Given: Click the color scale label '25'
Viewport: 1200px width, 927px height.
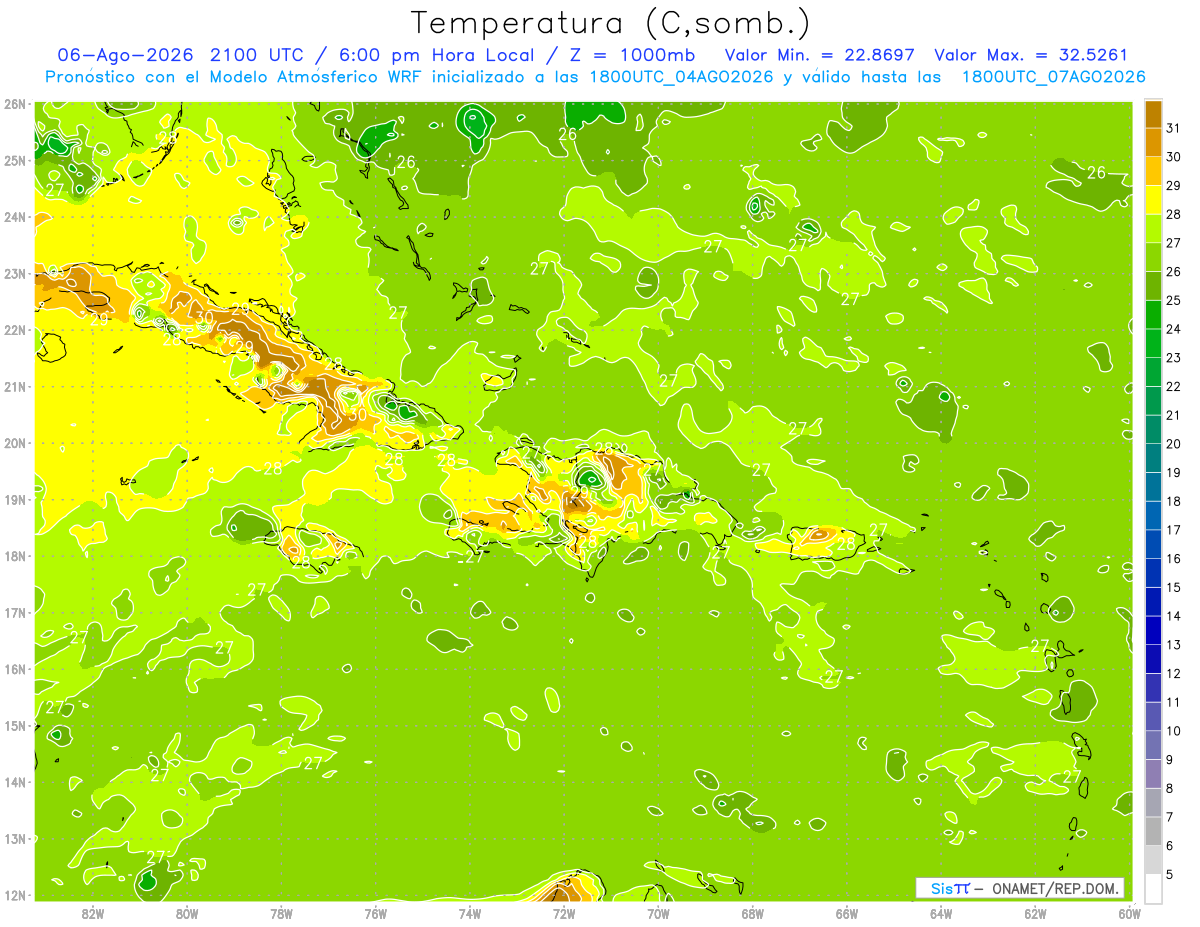Looking at the screenshot, I should [x=1174, y=300].
